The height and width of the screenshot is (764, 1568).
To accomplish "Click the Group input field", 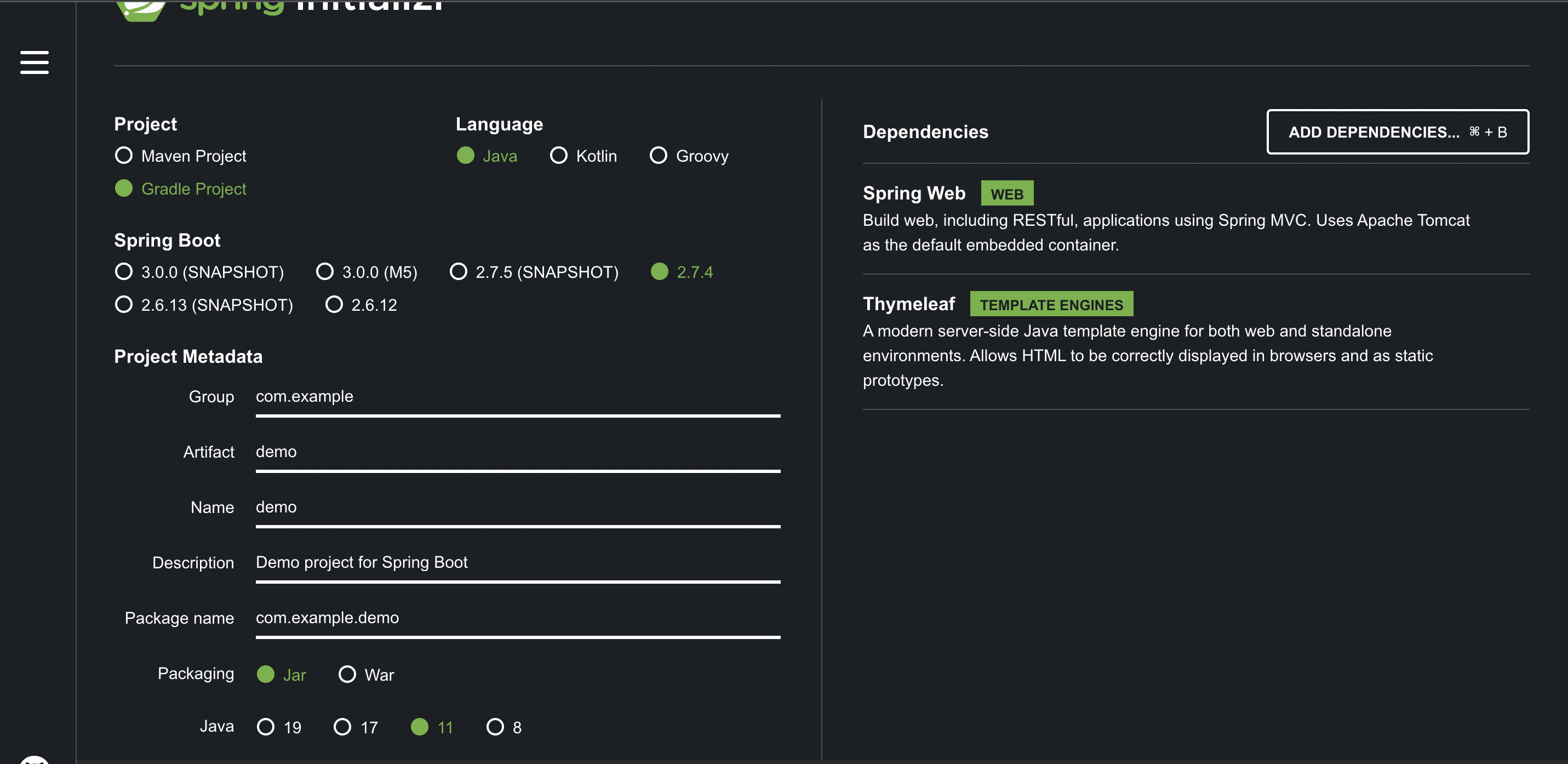I will (x=518, y=397).
